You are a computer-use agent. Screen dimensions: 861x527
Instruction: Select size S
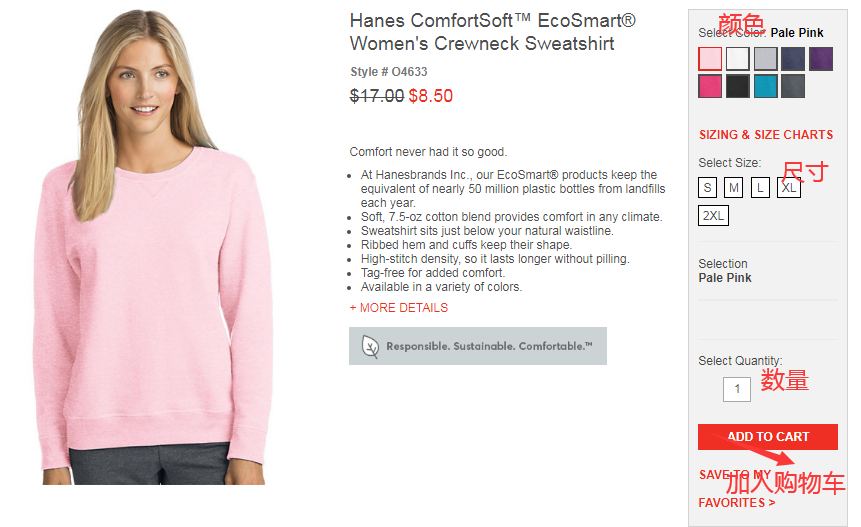pos(707,188)
